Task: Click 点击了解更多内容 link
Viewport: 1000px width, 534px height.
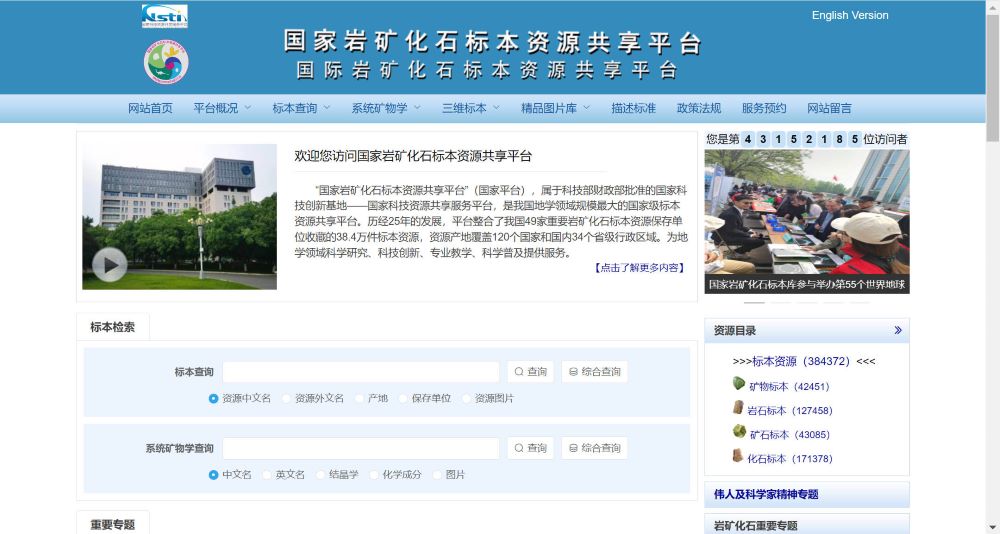Action: pos(640,268)
